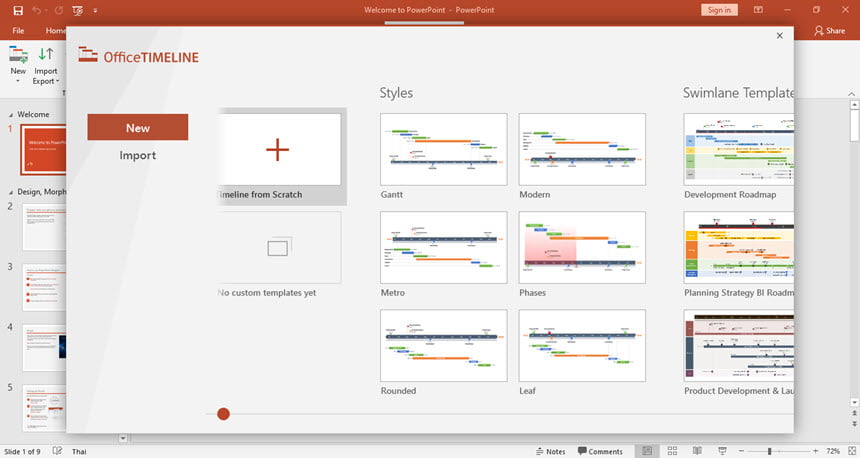The height and width of the screenshot is (458, 860).
Task: Click the Sign in button
Action: pos(719,10)
